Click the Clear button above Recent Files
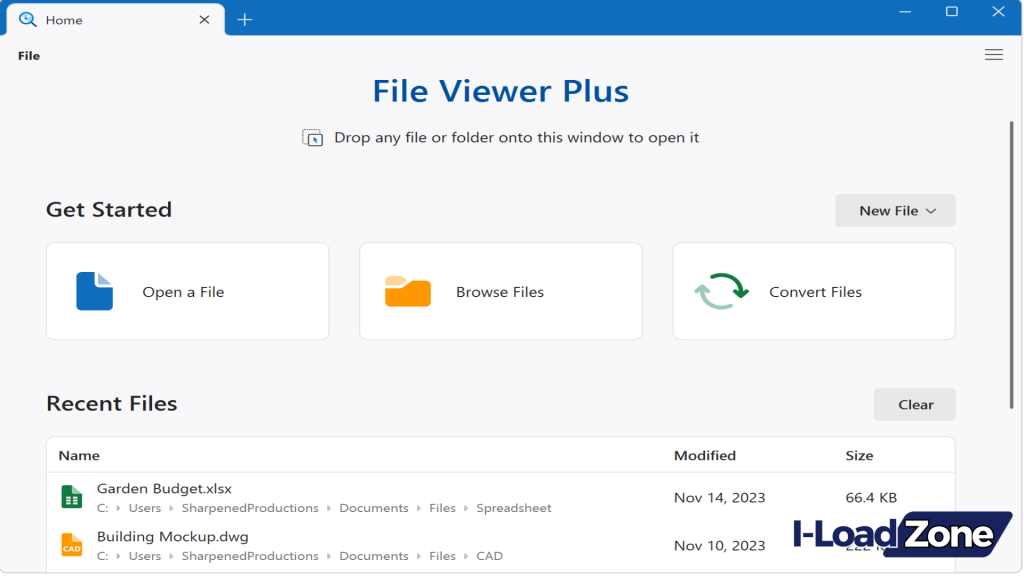The image size is (1024, 576). pos(914,404)
